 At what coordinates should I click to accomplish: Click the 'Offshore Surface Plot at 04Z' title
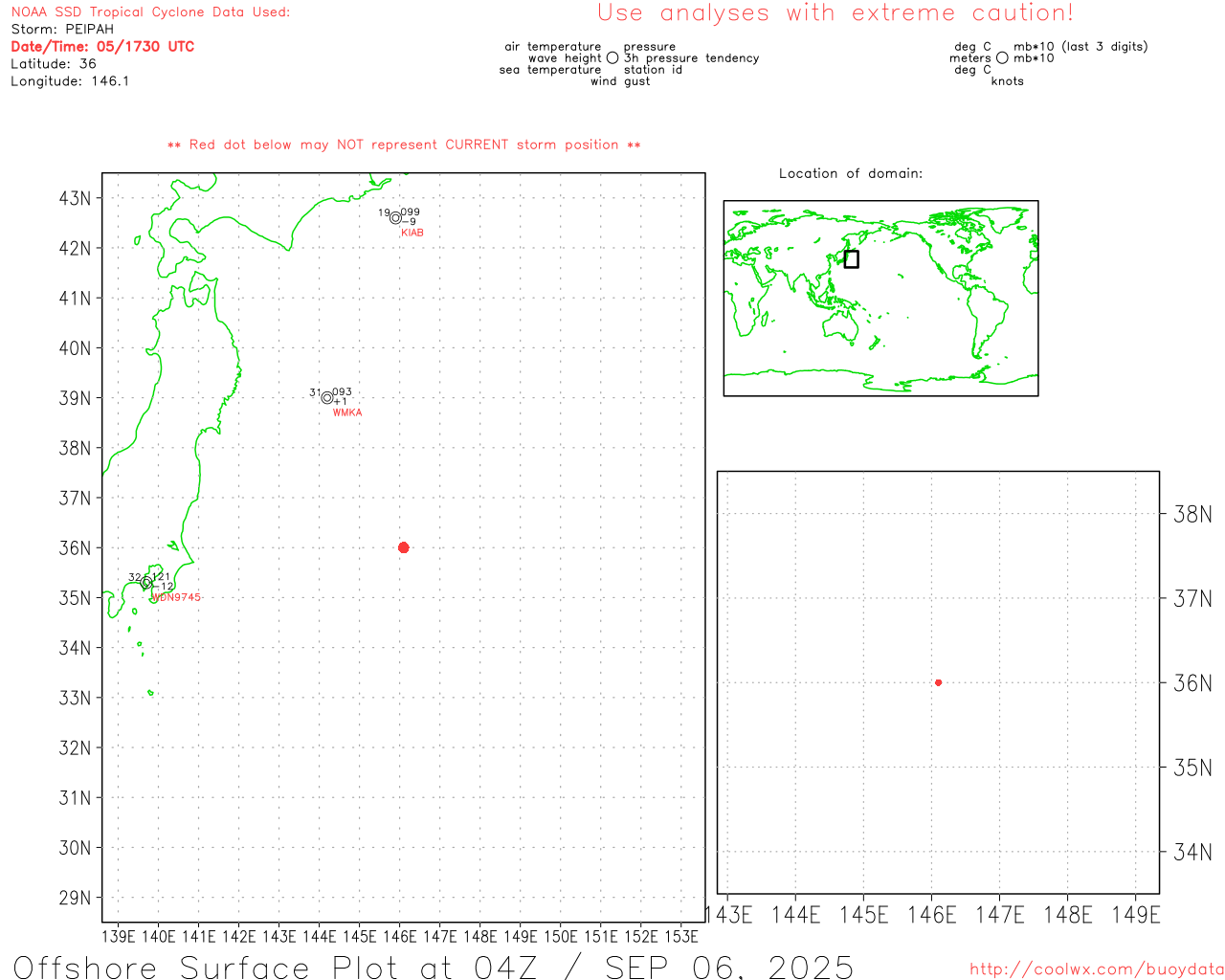(x=276, y=968)
